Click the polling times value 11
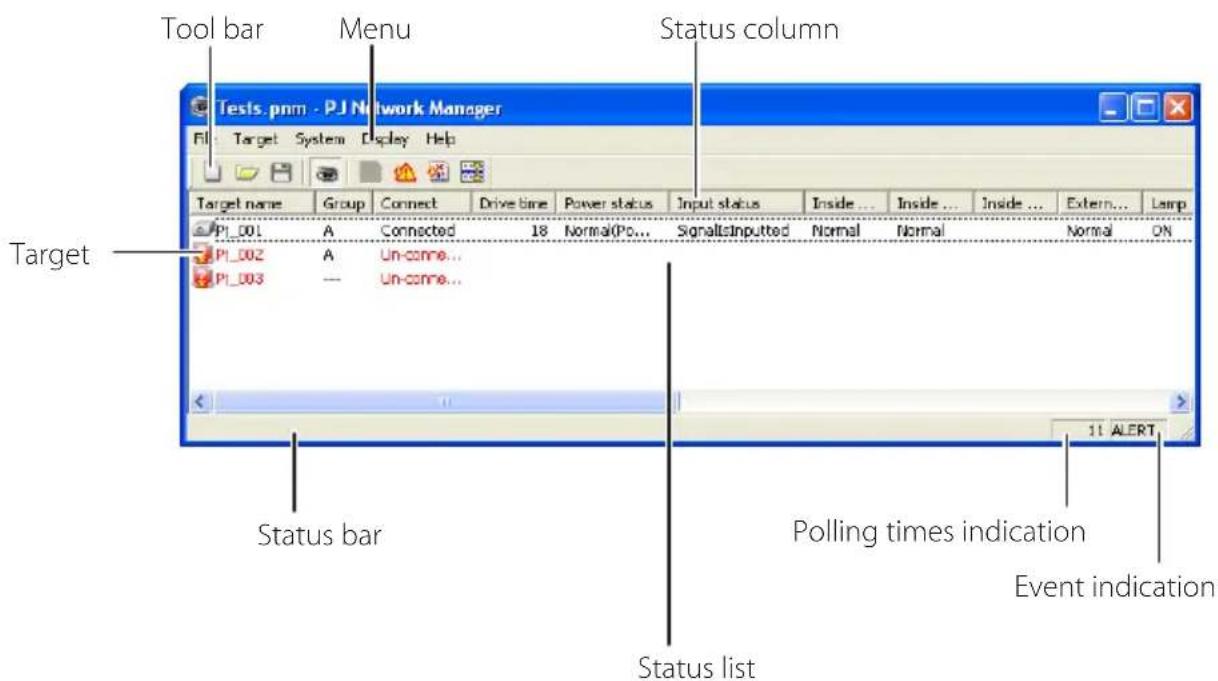This screenshot has width=1218, height=681. point(1095,430)
